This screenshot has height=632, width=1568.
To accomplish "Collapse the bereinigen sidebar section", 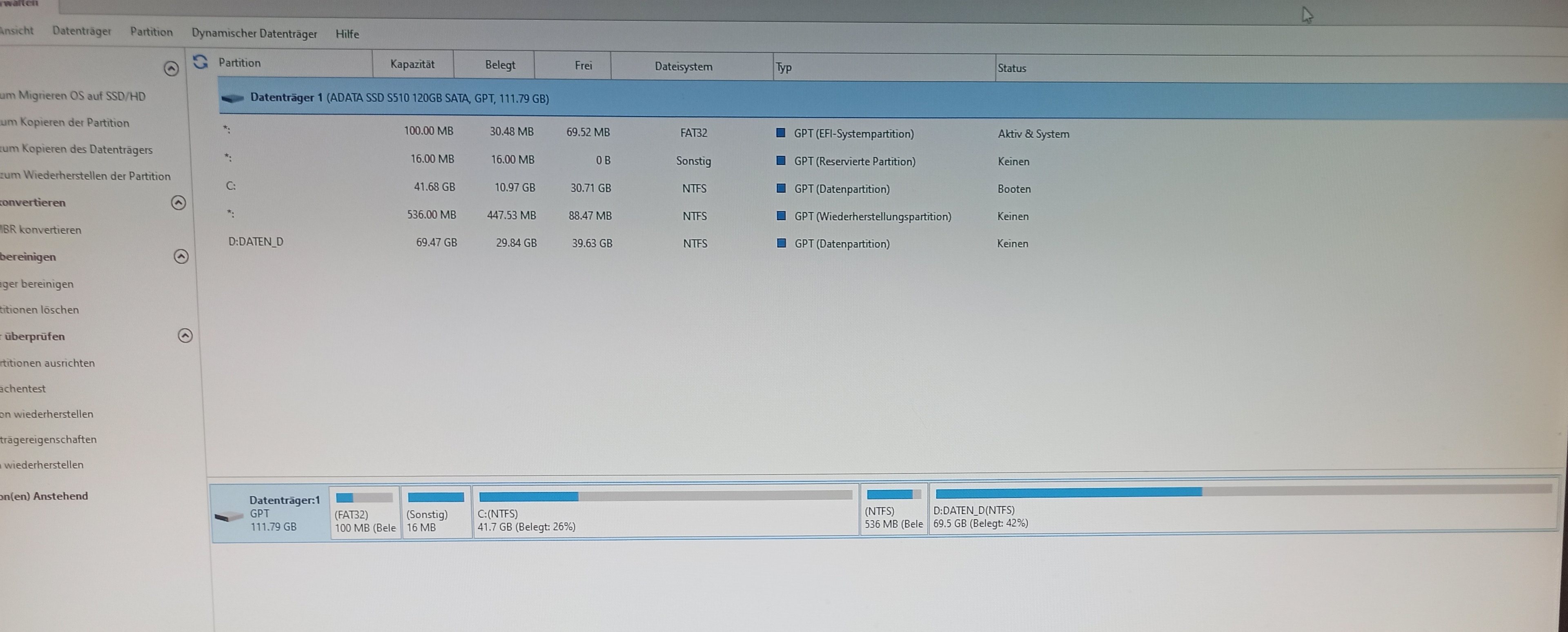I will pyautogui.click(x=181, y=256).
